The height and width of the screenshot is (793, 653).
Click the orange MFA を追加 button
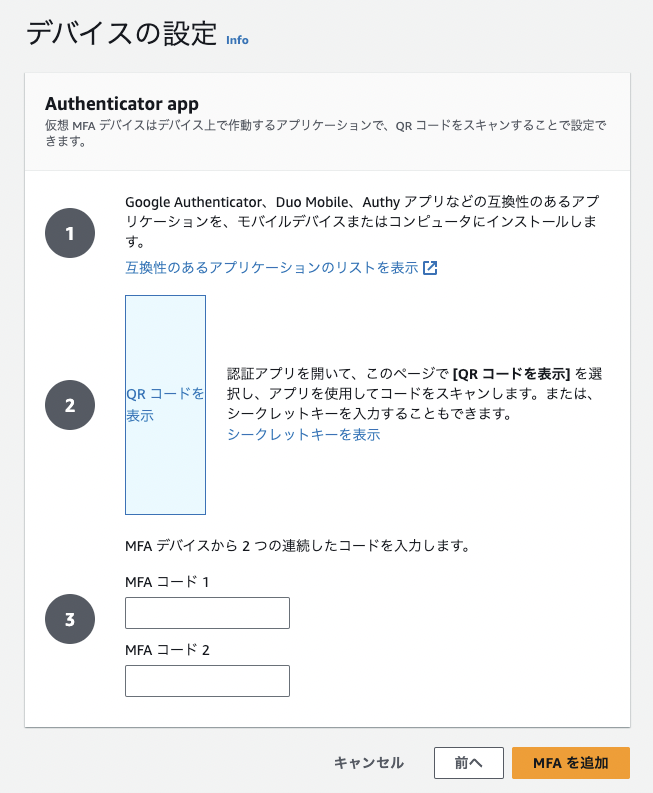point(570,762)
